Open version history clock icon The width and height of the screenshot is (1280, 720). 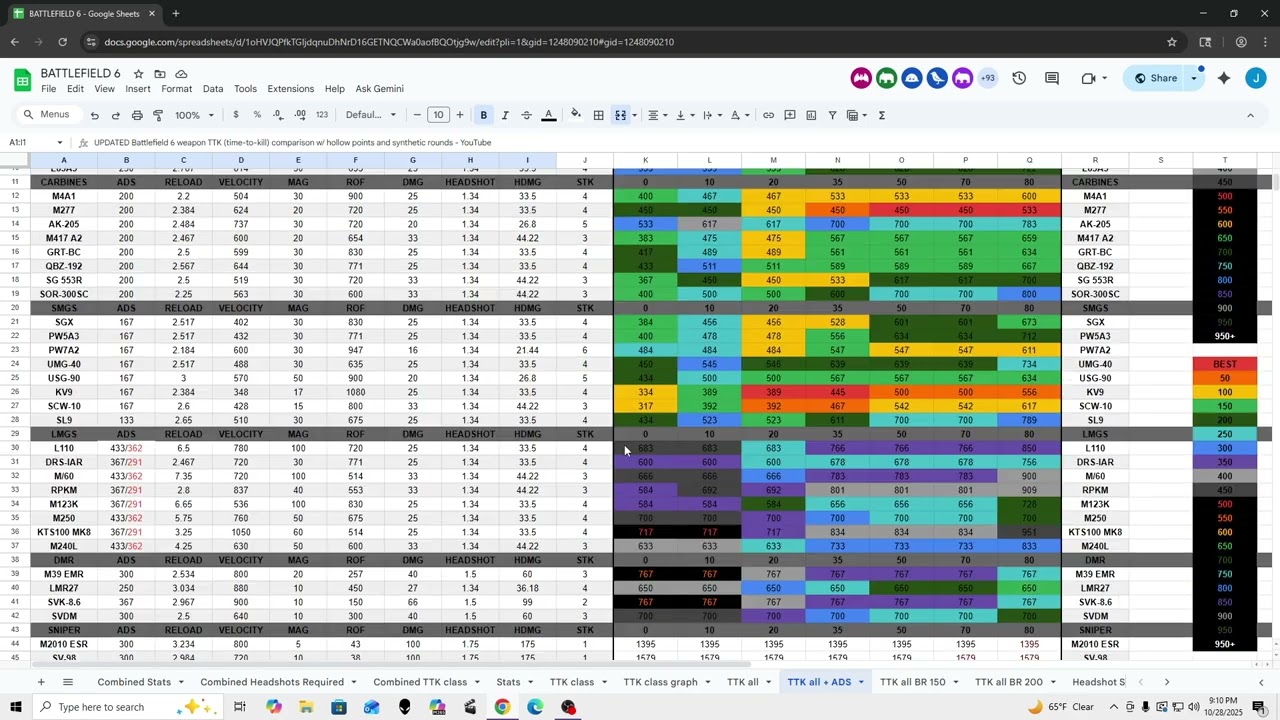pos(1019,78)
